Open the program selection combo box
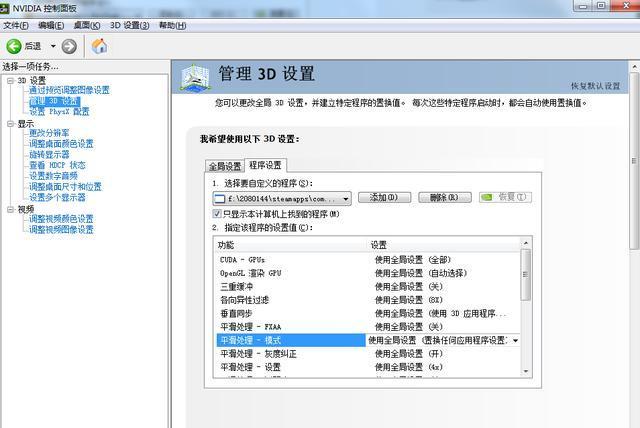 [282, 199]
